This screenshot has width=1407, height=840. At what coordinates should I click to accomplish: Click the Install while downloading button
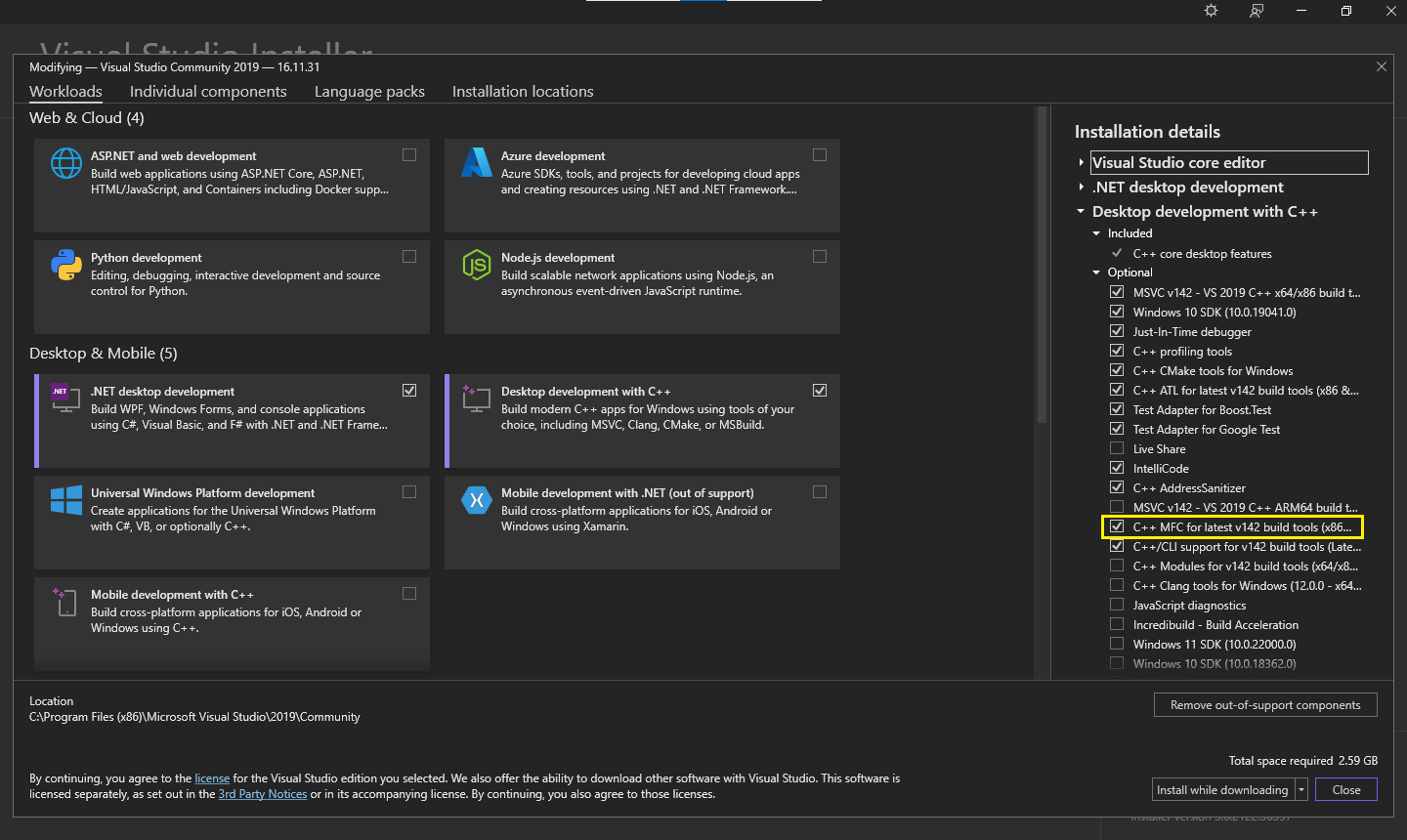tap(1222, 789)
